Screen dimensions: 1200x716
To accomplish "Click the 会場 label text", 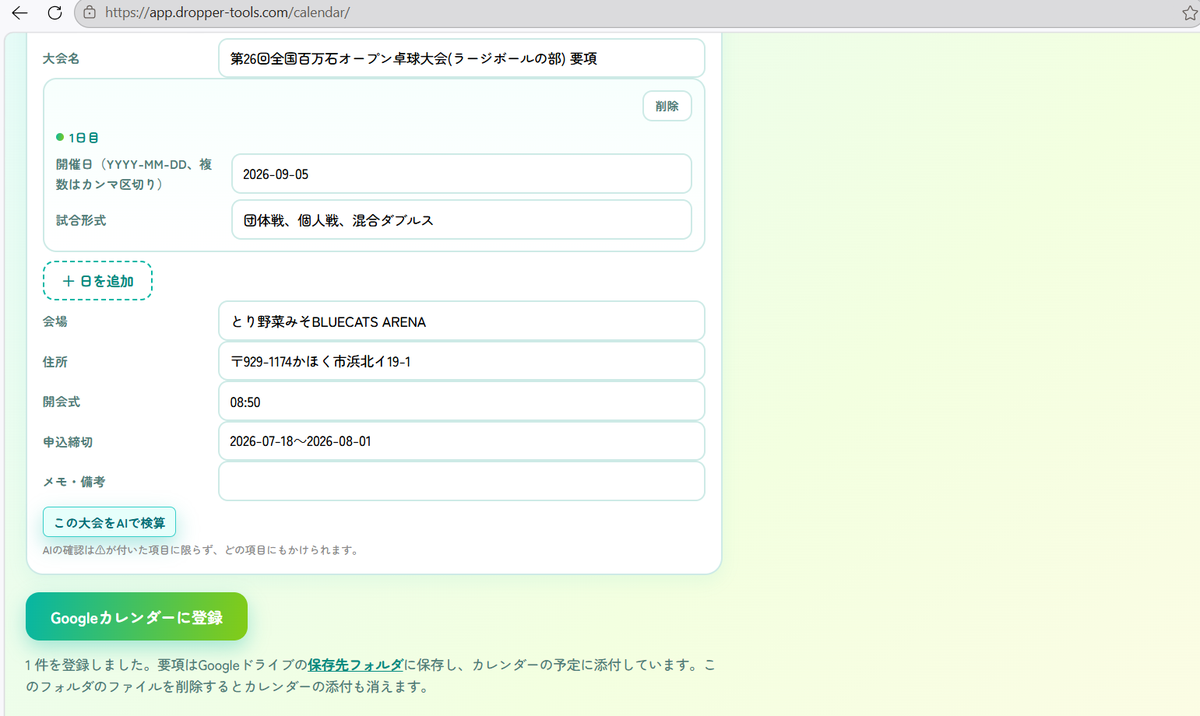I will pyautogui.click(x=55, y=321).
